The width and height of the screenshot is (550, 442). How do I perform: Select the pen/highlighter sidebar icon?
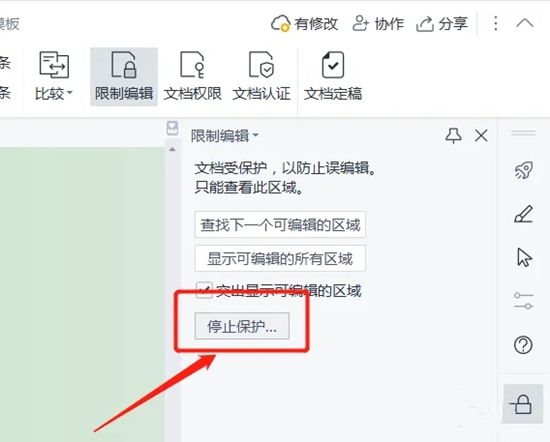point(523,214)
